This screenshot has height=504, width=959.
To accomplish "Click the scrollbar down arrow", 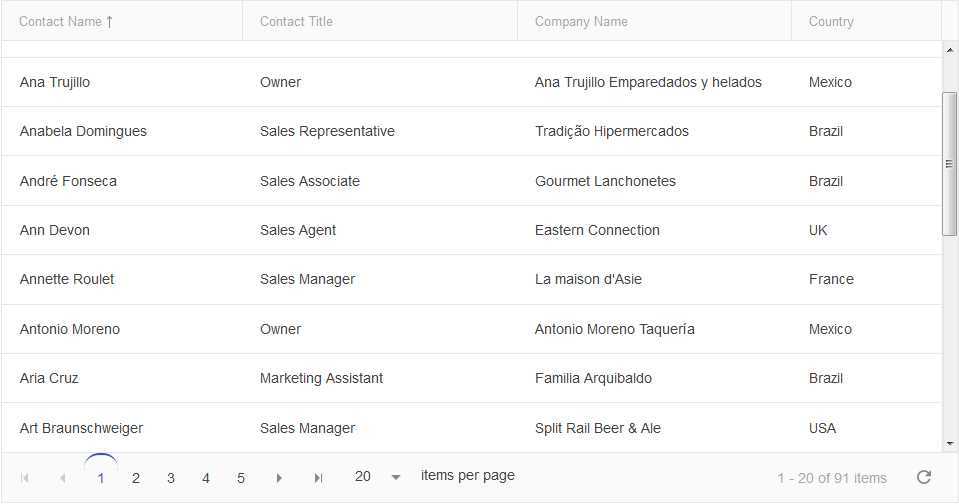I will coord(949,444).
